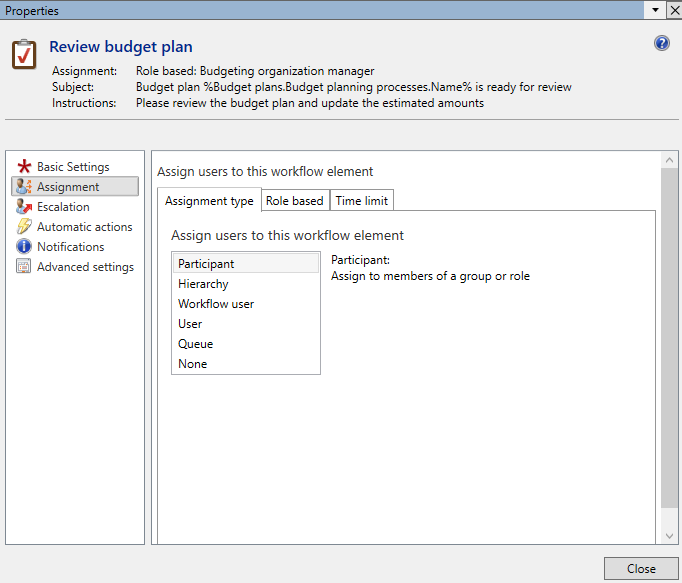
Task: Click the Advanced settings icon
Action: 24,267
